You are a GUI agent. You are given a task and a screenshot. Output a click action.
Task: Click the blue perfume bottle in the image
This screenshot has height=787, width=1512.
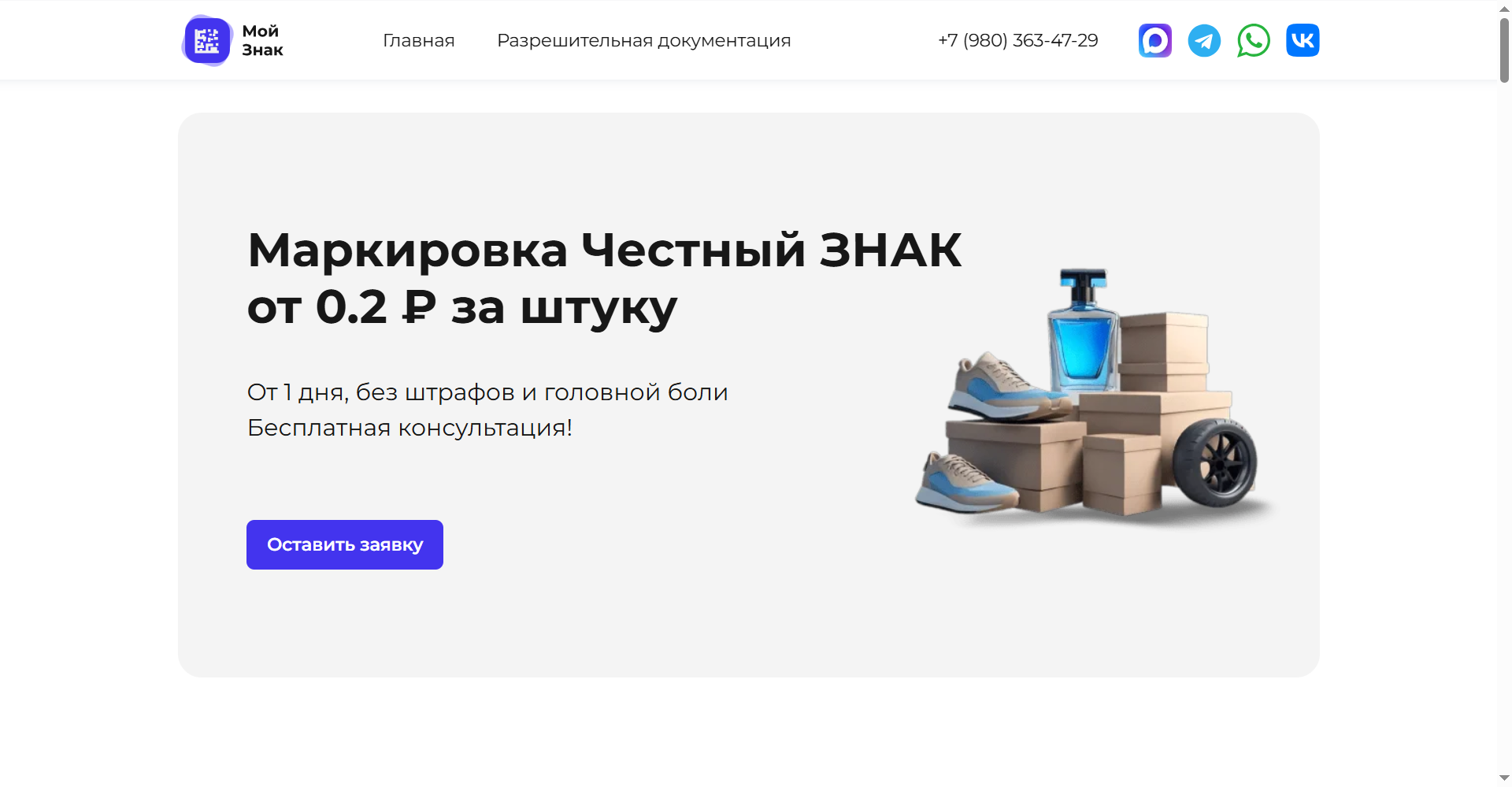1084,331
